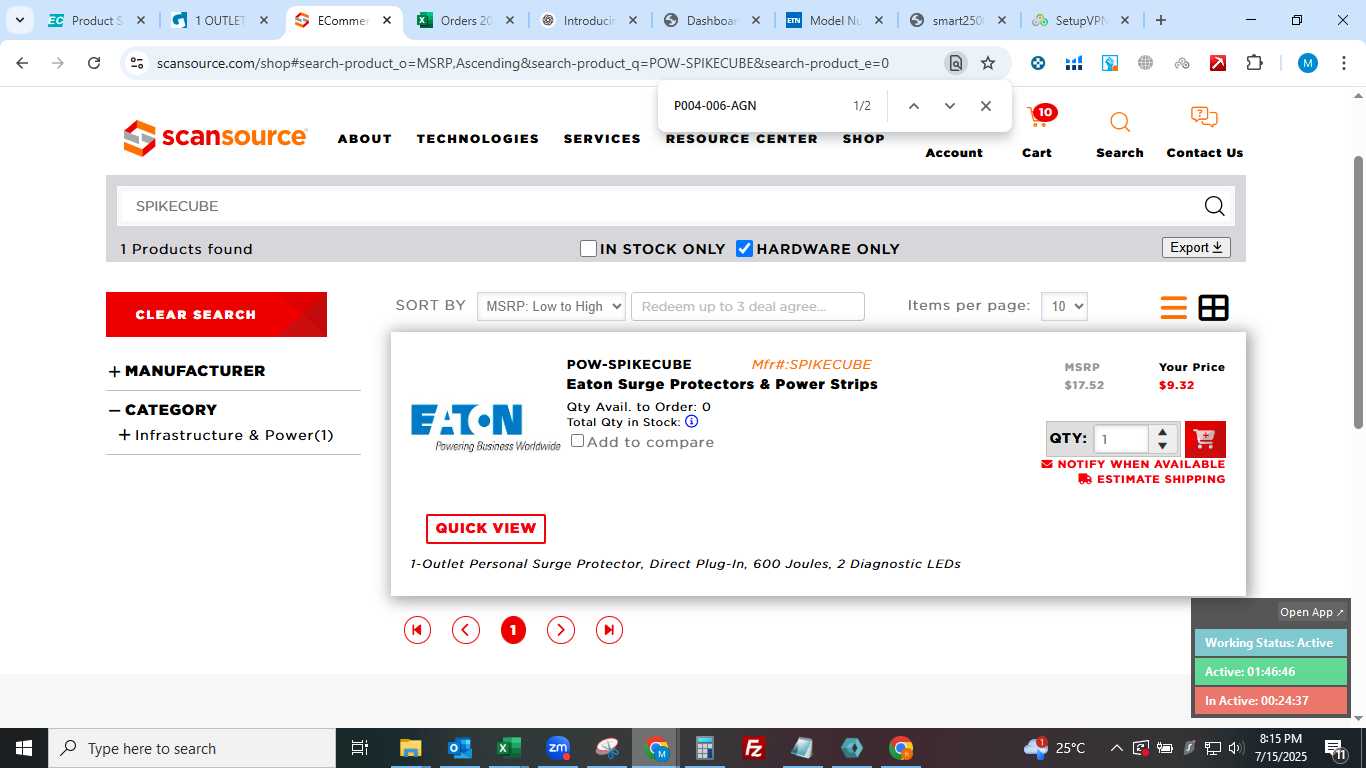The image size is (1366, 768).
Task: Click find-bar next match arrow
Action: click(x=950, y=106)
